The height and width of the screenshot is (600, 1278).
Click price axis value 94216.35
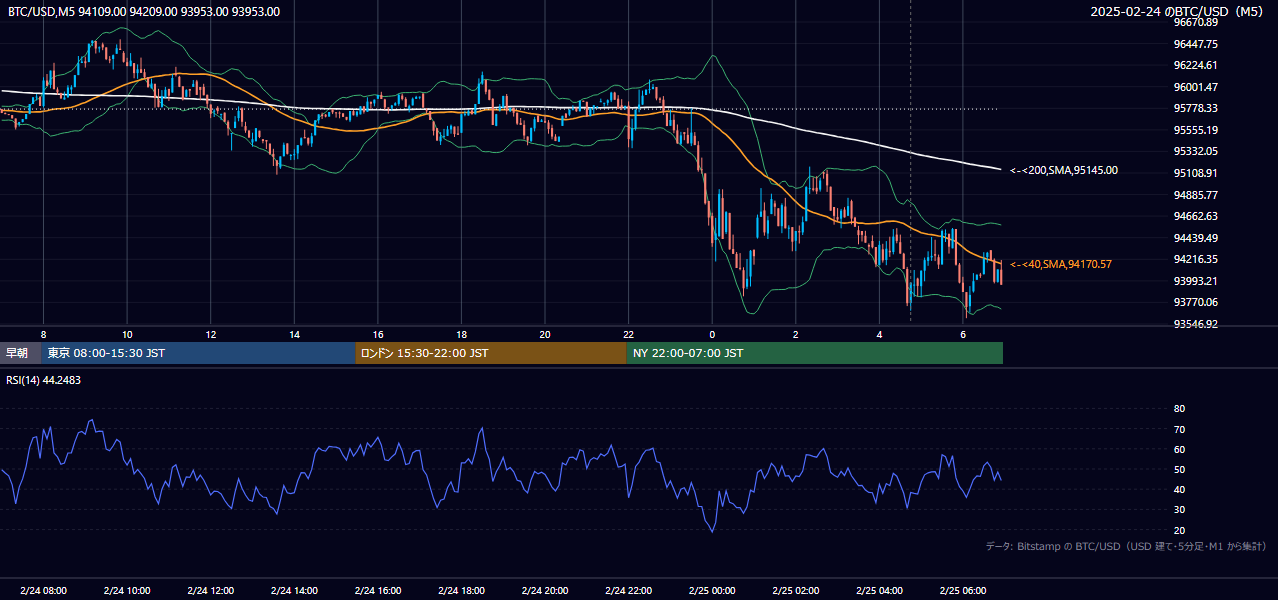1195,259
